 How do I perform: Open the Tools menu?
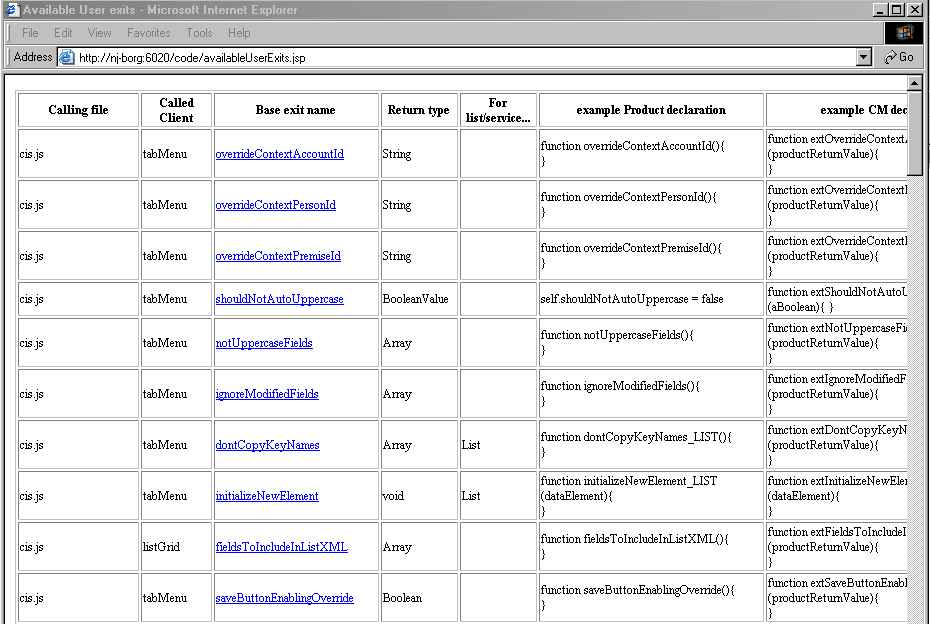pyautogui.click(x=199, y=32)
